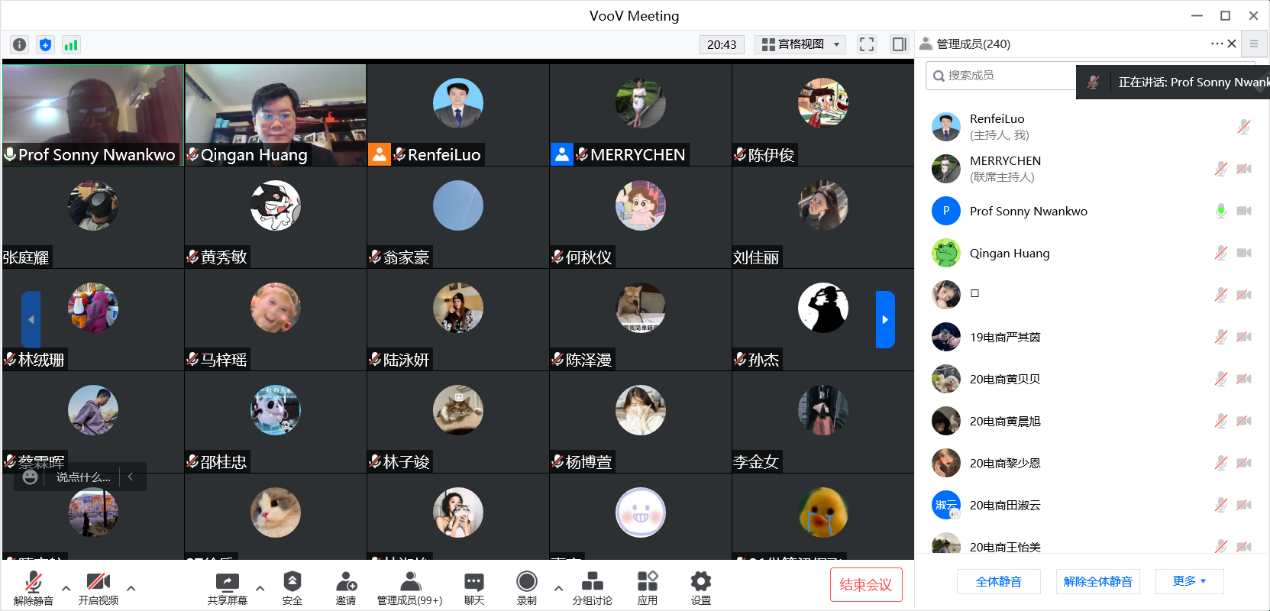Viewport: 1270px width, 611px height.
Task: Open Manage Members (管理成员) toolbar item
Action: coord(409,588)
